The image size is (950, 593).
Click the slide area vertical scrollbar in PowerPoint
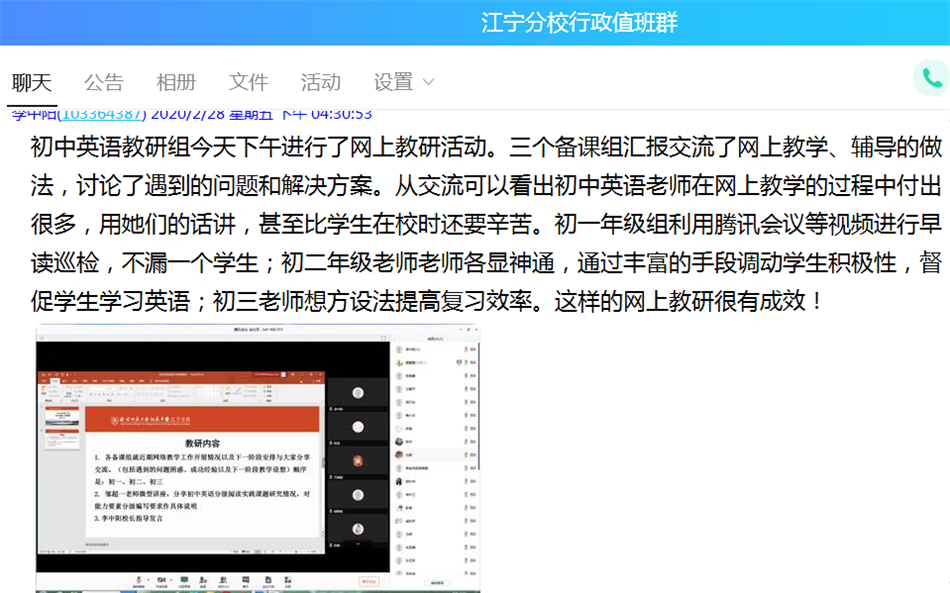pyautogui.click(x=323, y=460)
